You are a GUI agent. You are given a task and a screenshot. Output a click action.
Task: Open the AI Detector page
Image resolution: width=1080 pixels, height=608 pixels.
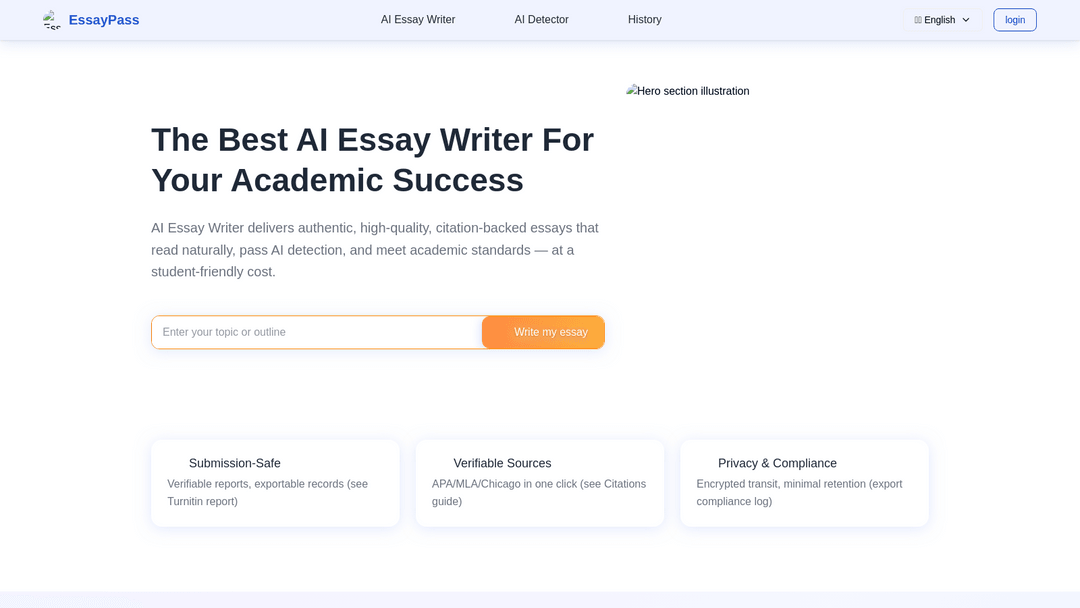coord(541,19)
